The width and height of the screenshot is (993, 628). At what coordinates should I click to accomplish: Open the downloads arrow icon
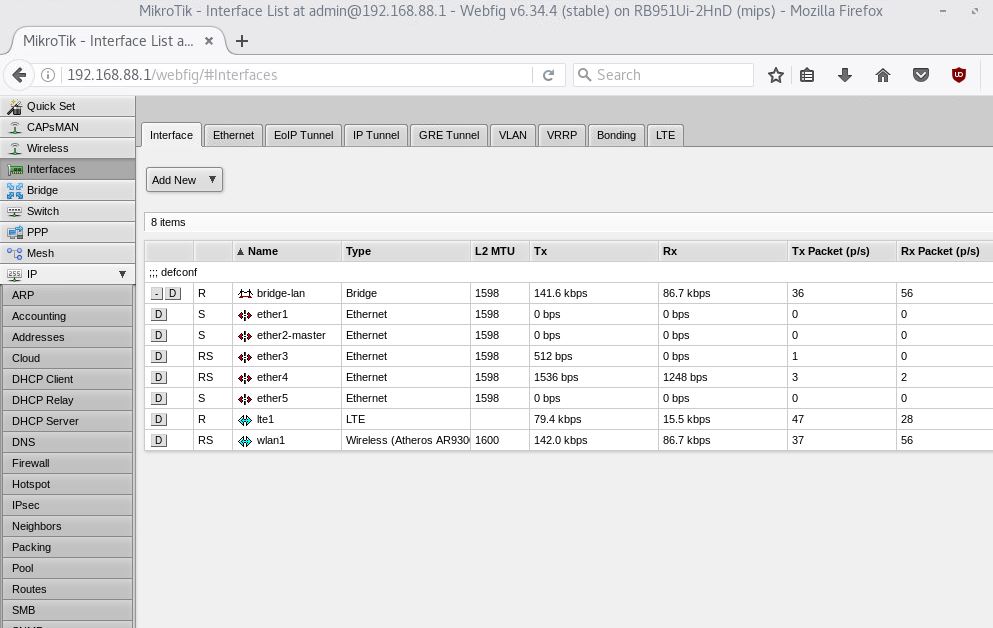tap(845, 75)
